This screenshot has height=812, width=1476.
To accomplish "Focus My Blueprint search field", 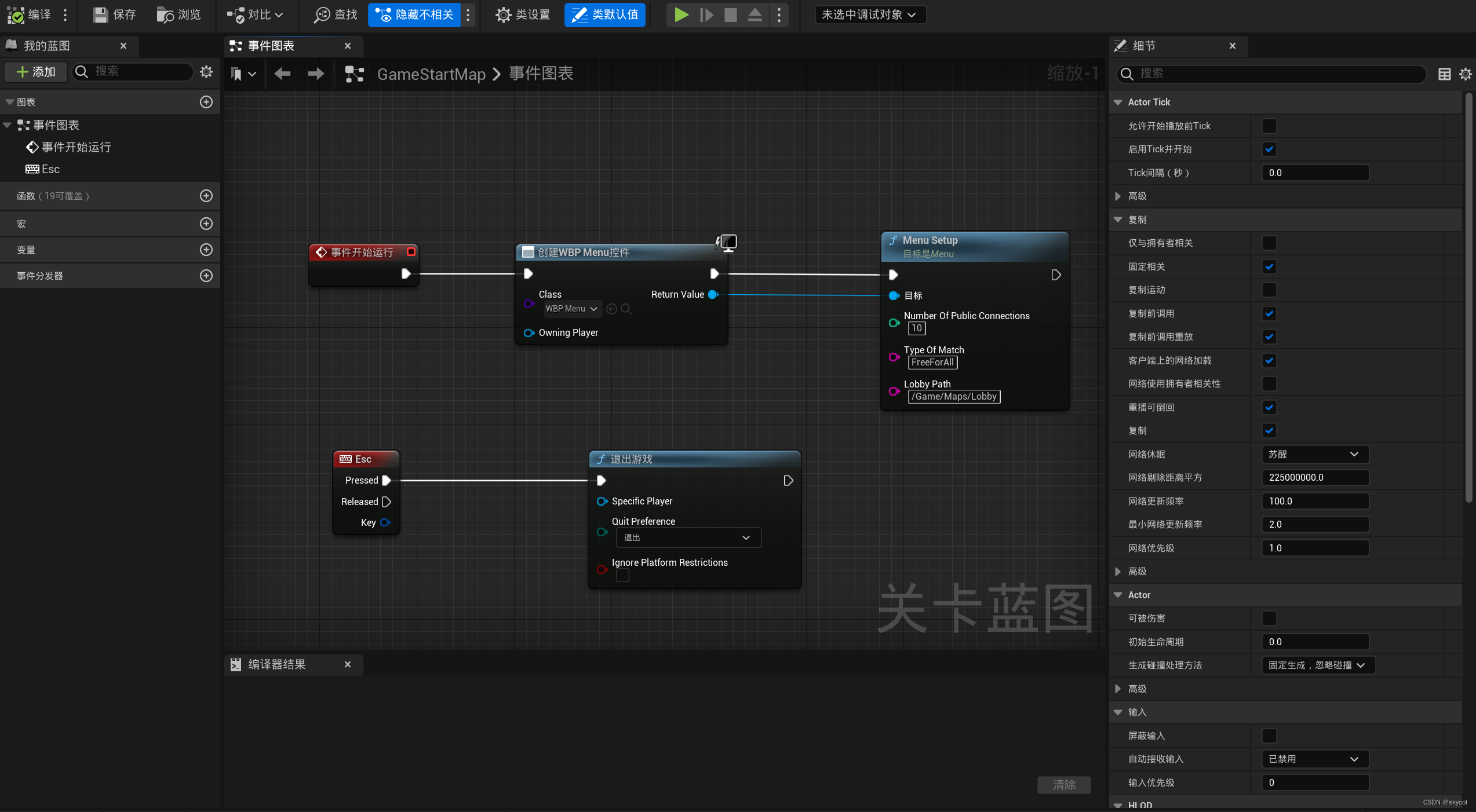I will (133, 71).
